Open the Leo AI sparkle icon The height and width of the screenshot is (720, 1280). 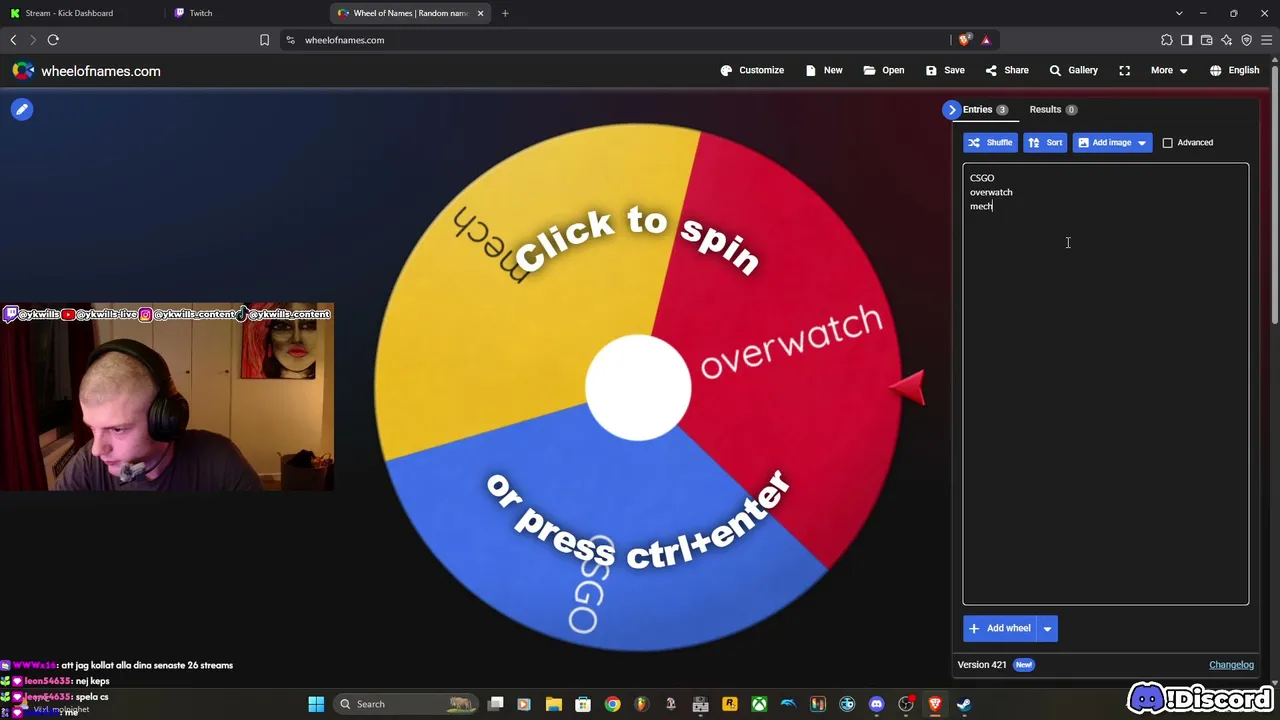pyautogui.click(x=1227, y=40)
